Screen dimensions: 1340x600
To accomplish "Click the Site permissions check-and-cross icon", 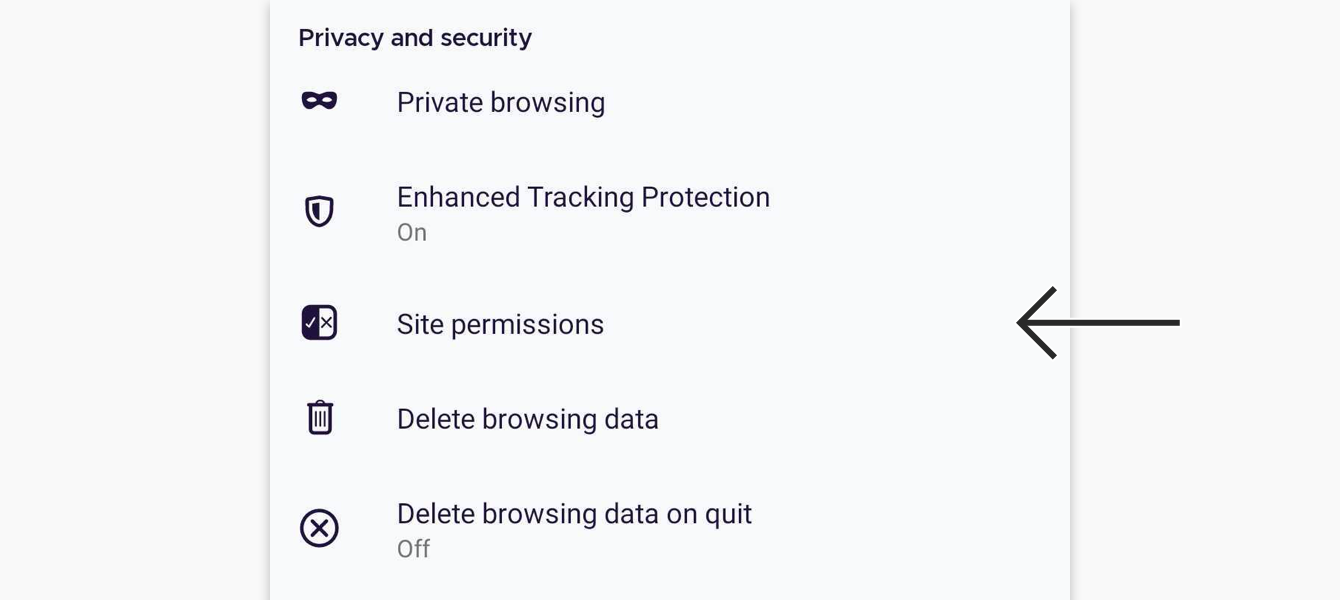I will (x=319, y=323).
